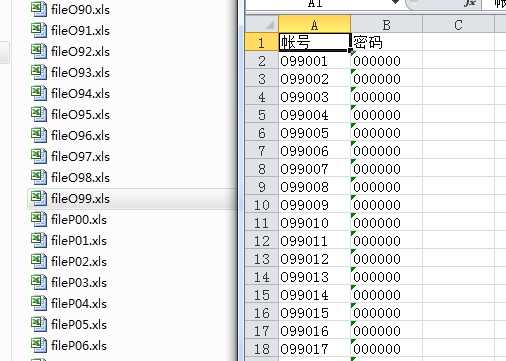Select row 1 header

[x=262, y=42]
